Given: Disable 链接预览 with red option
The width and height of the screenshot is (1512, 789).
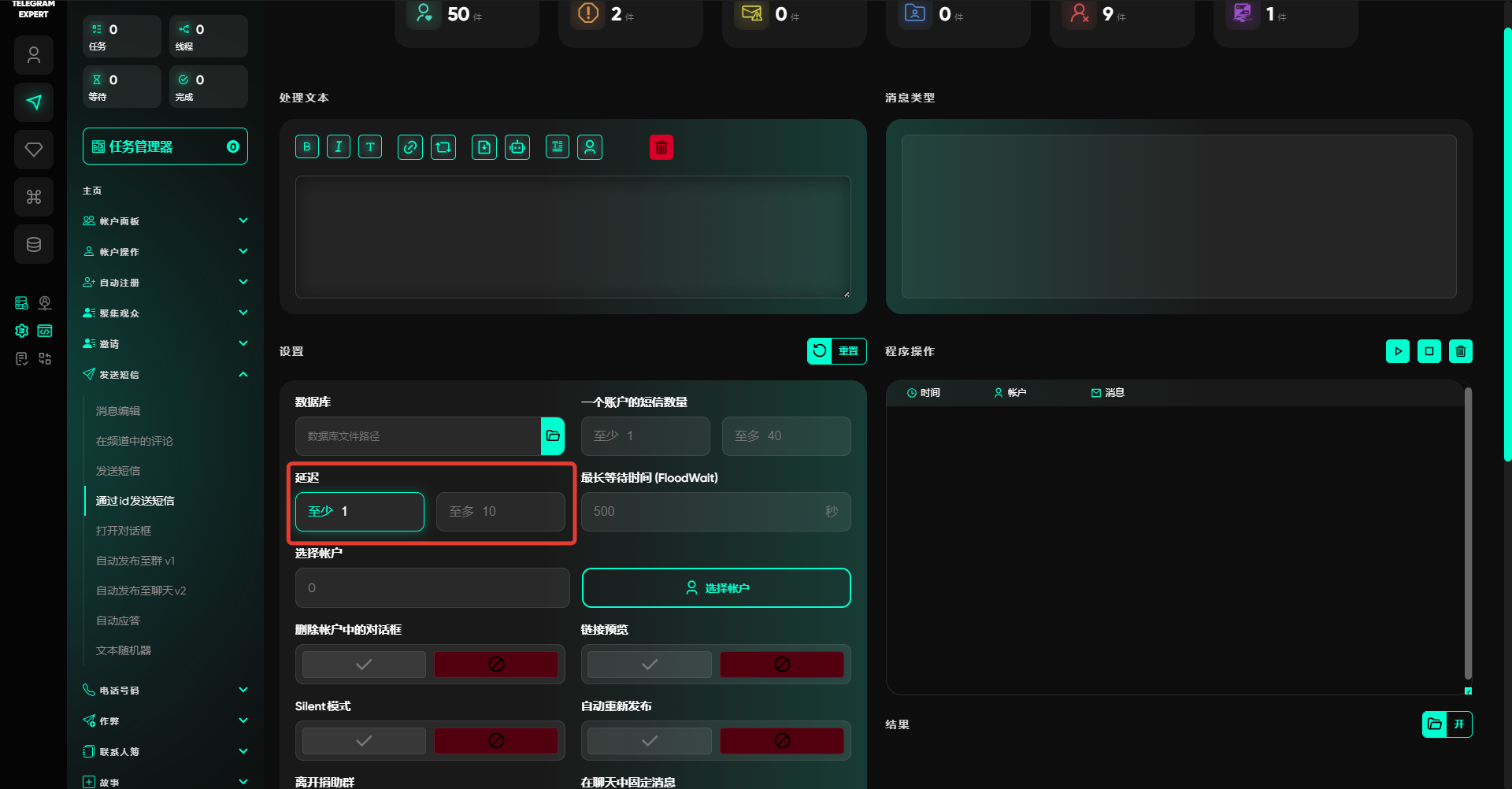Looking at the screenshot, I should (781, 665).
